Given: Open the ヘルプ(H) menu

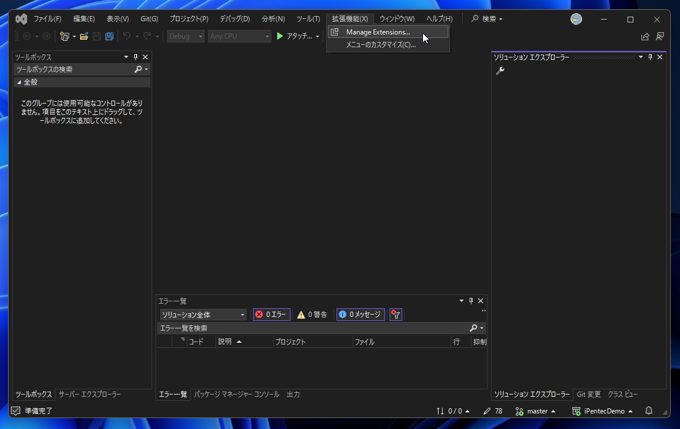Looking at the screenshot, I should (439, 19).
